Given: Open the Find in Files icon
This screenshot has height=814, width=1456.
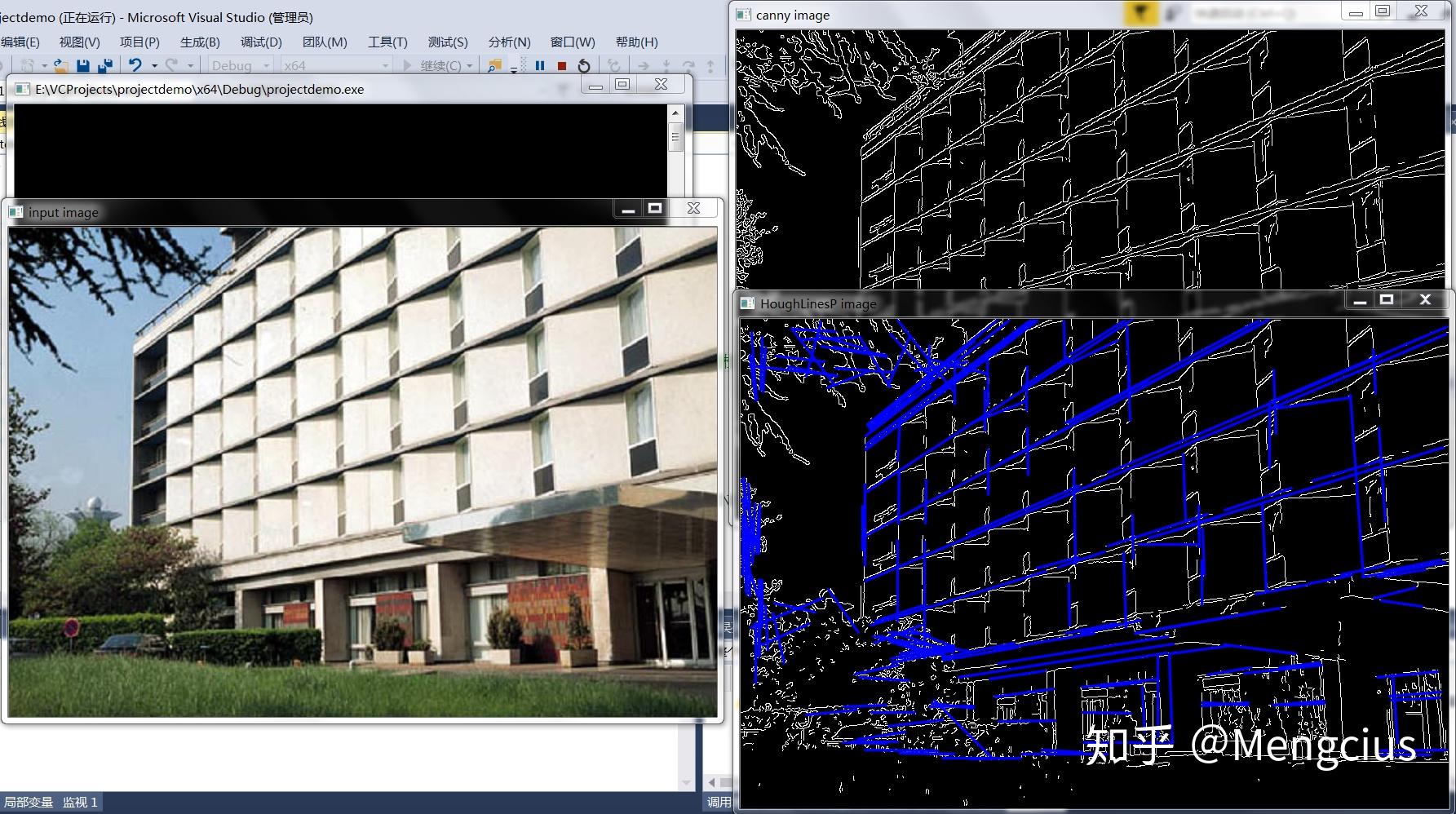Looking at the screenshot, I should [494, 66].
